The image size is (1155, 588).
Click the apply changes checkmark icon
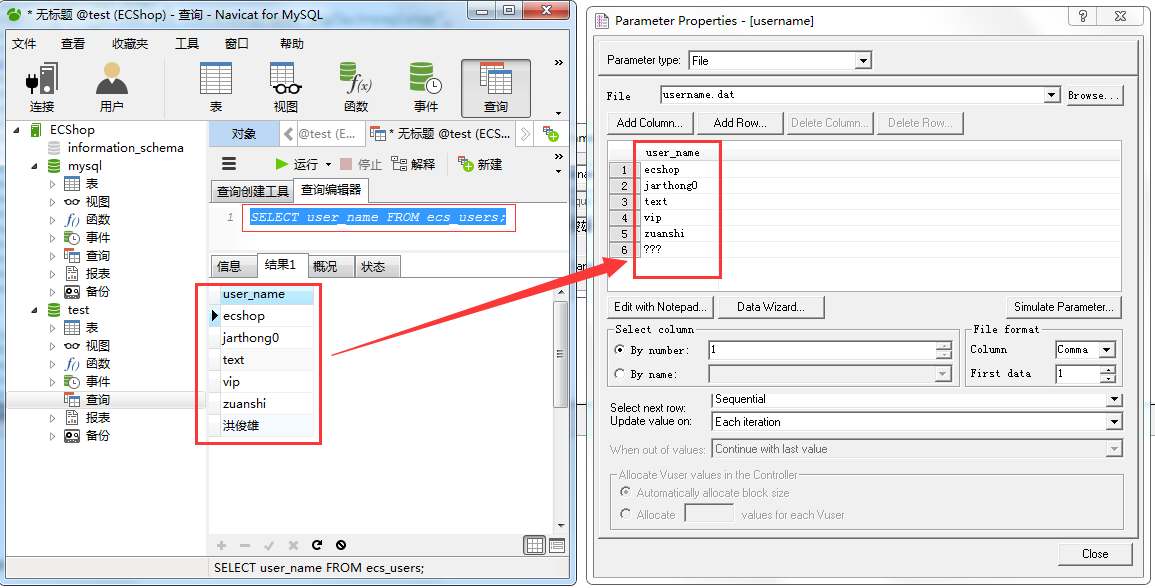coord(269,545)
